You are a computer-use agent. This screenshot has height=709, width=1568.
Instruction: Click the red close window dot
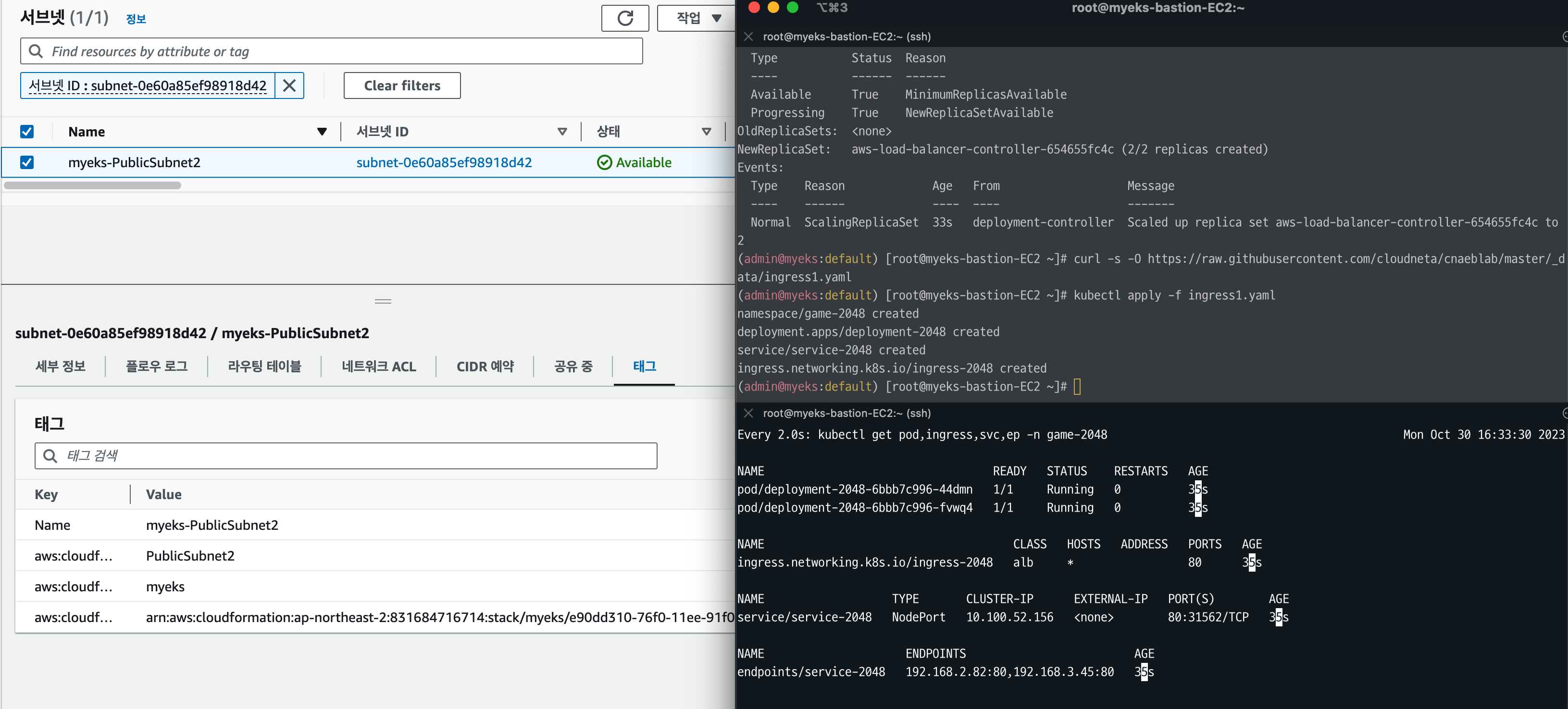754,7
